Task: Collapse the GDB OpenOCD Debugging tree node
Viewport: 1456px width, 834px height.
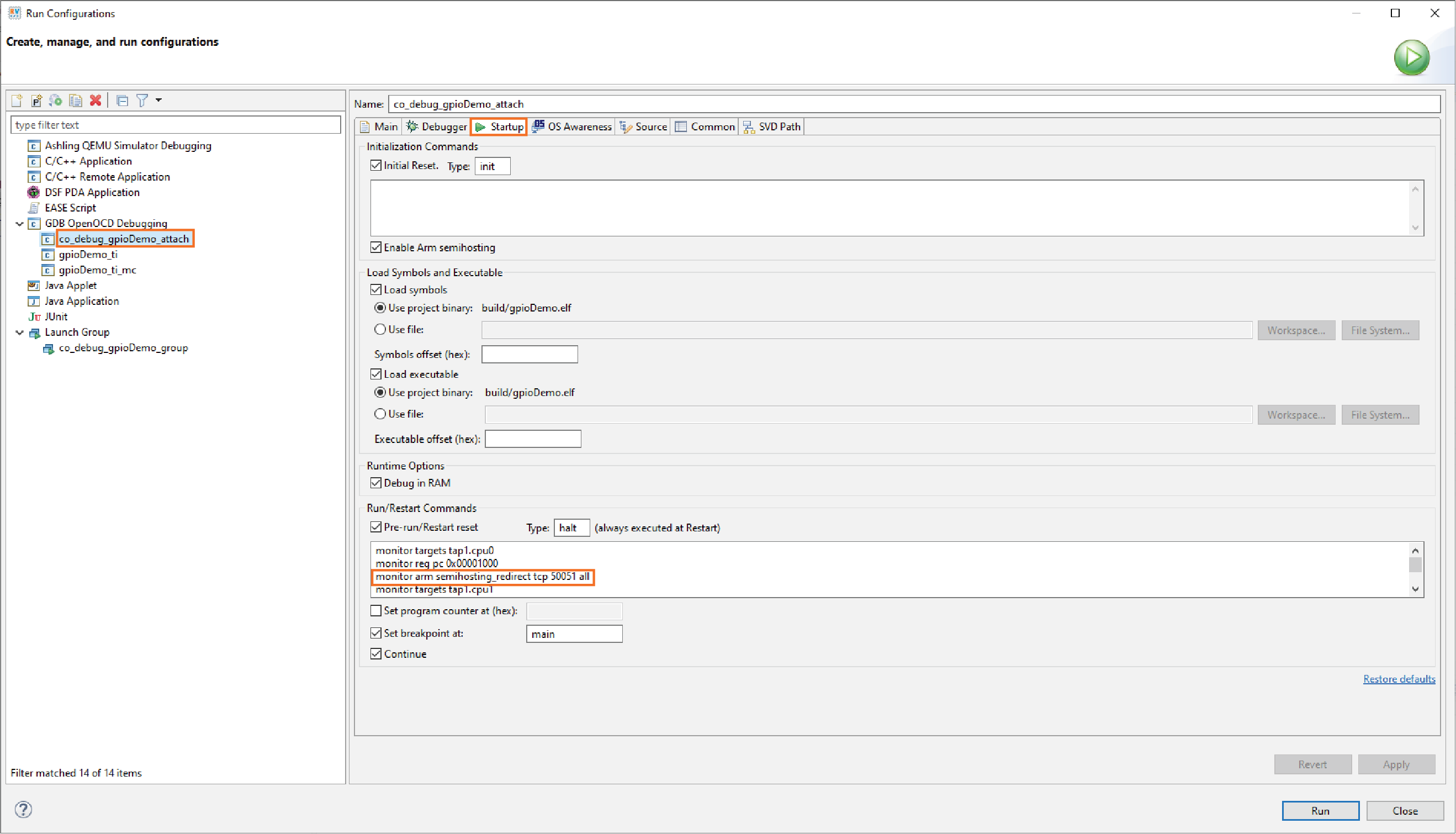Action: 19,223
